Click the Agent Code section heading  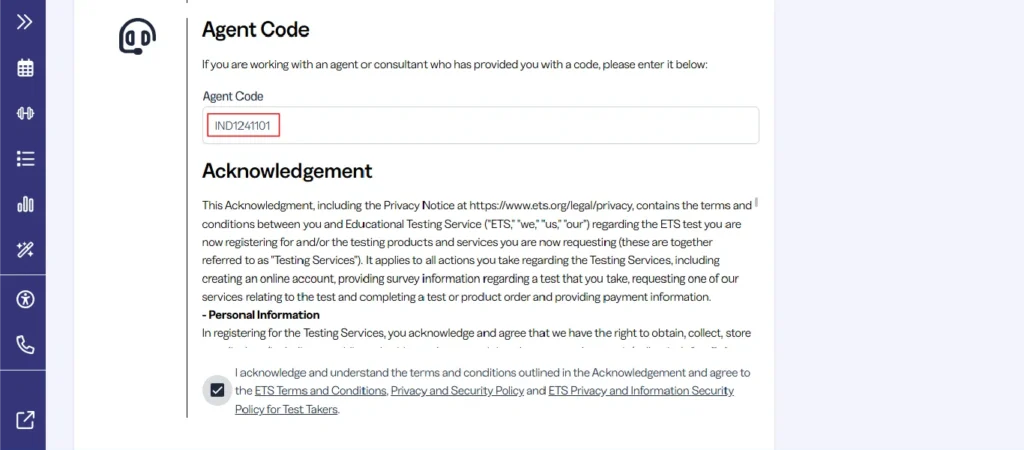point(255,30)
